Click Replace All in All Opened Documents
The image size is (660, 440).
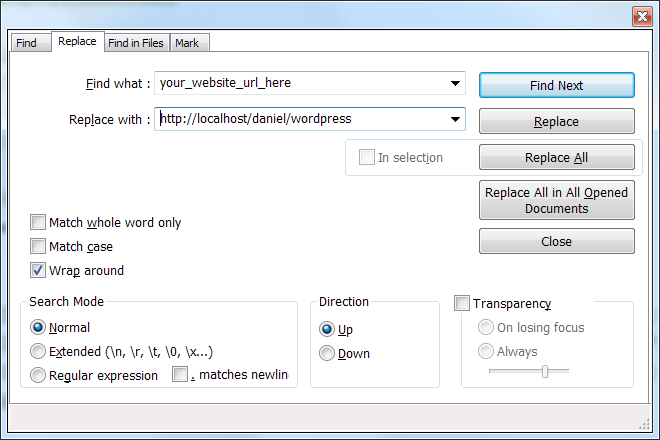click(x=556, y=201)
